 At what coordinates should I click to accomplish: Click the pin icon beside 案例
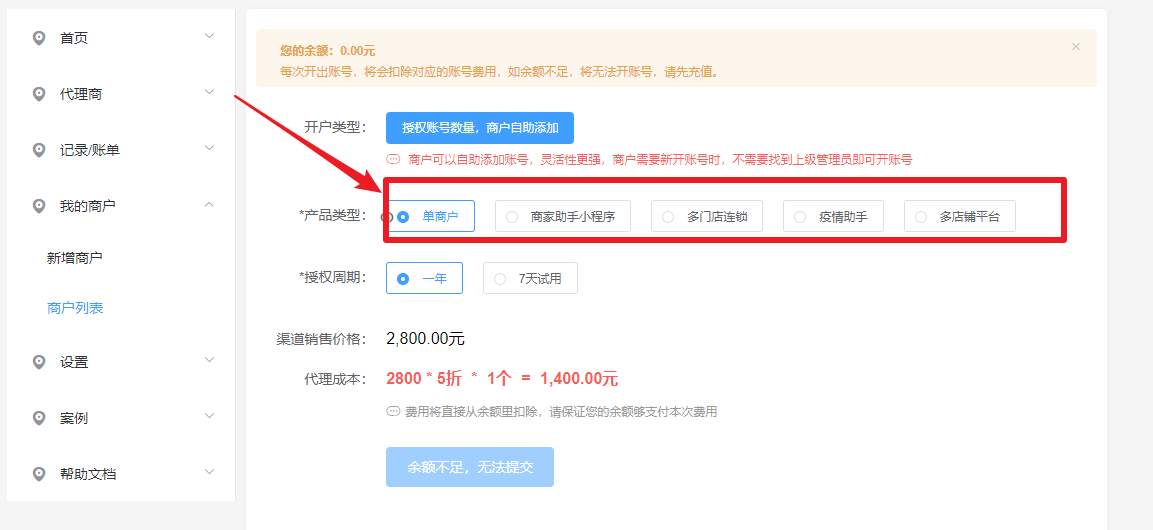pyautogui.click(x=40, y=418)
